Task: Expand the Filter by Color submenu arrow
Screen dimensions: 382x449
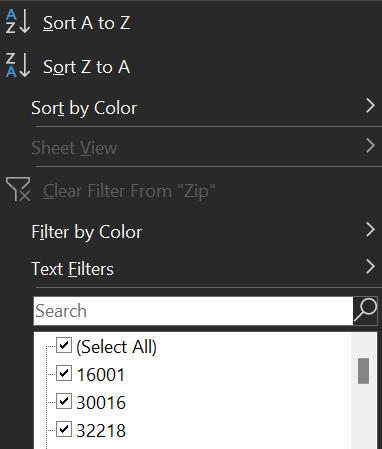Action: point(370,230)
